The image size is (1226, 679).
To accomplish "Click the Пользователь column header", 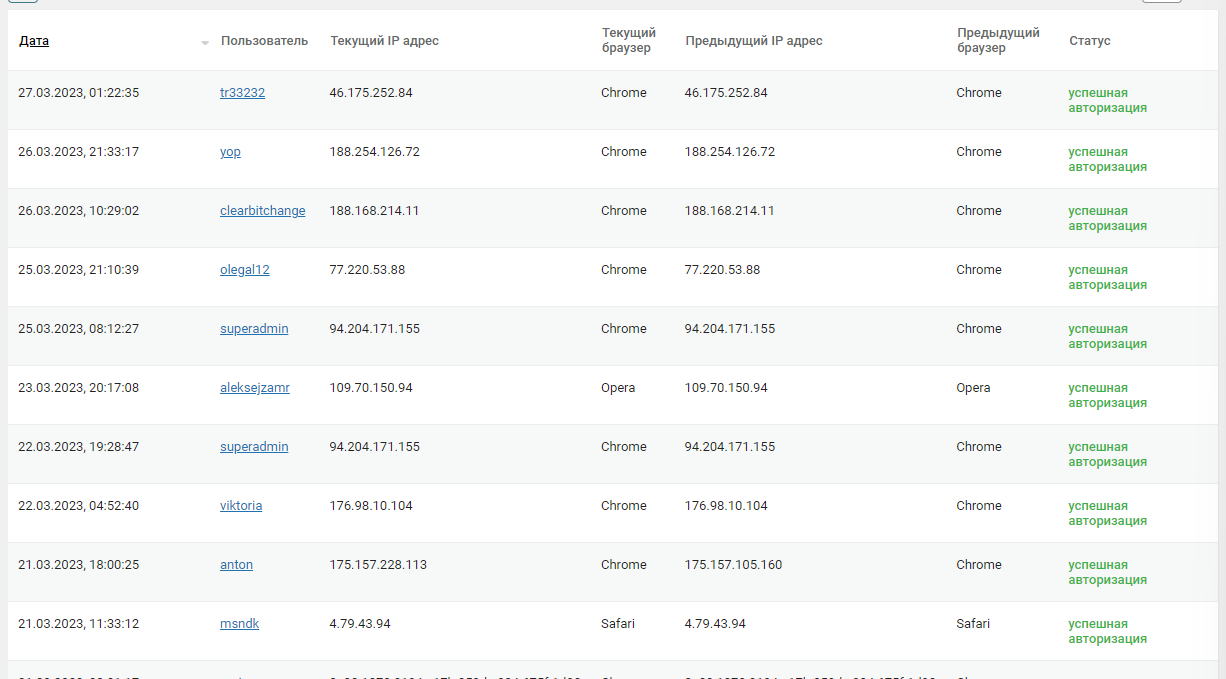I will click(x=264, y=41).
